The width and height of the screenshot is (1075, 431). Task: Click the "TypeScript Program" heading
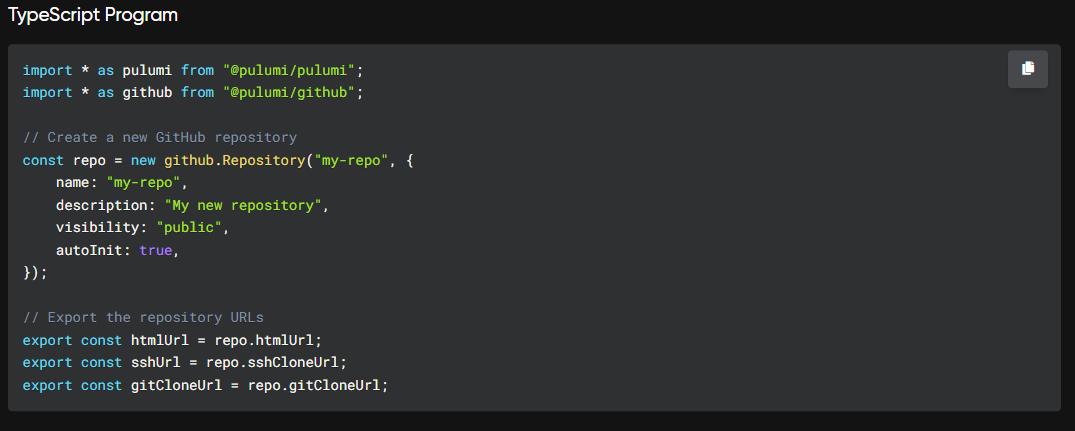93,15
